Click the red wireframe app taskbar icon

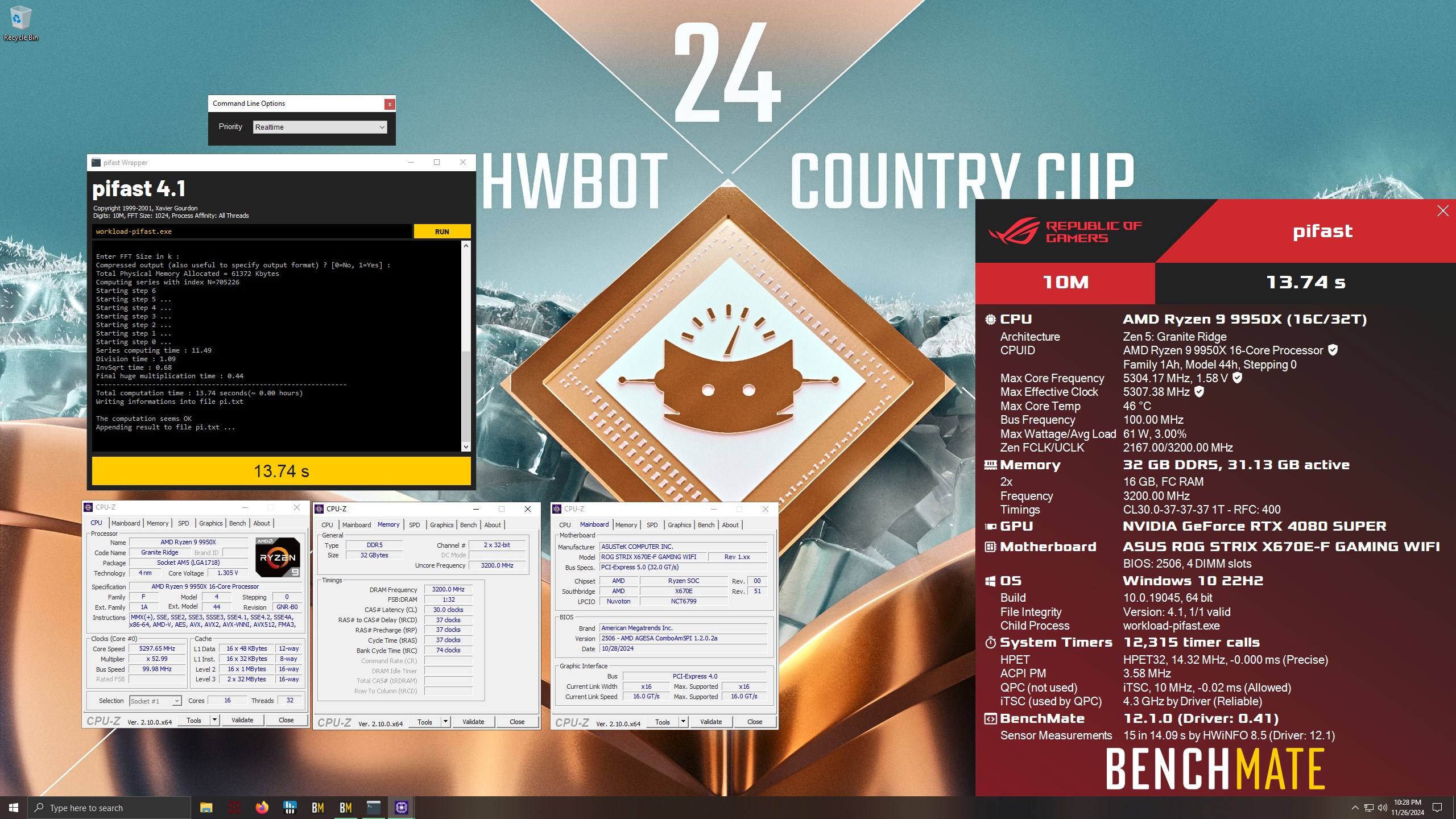click(x=234, y=808)
